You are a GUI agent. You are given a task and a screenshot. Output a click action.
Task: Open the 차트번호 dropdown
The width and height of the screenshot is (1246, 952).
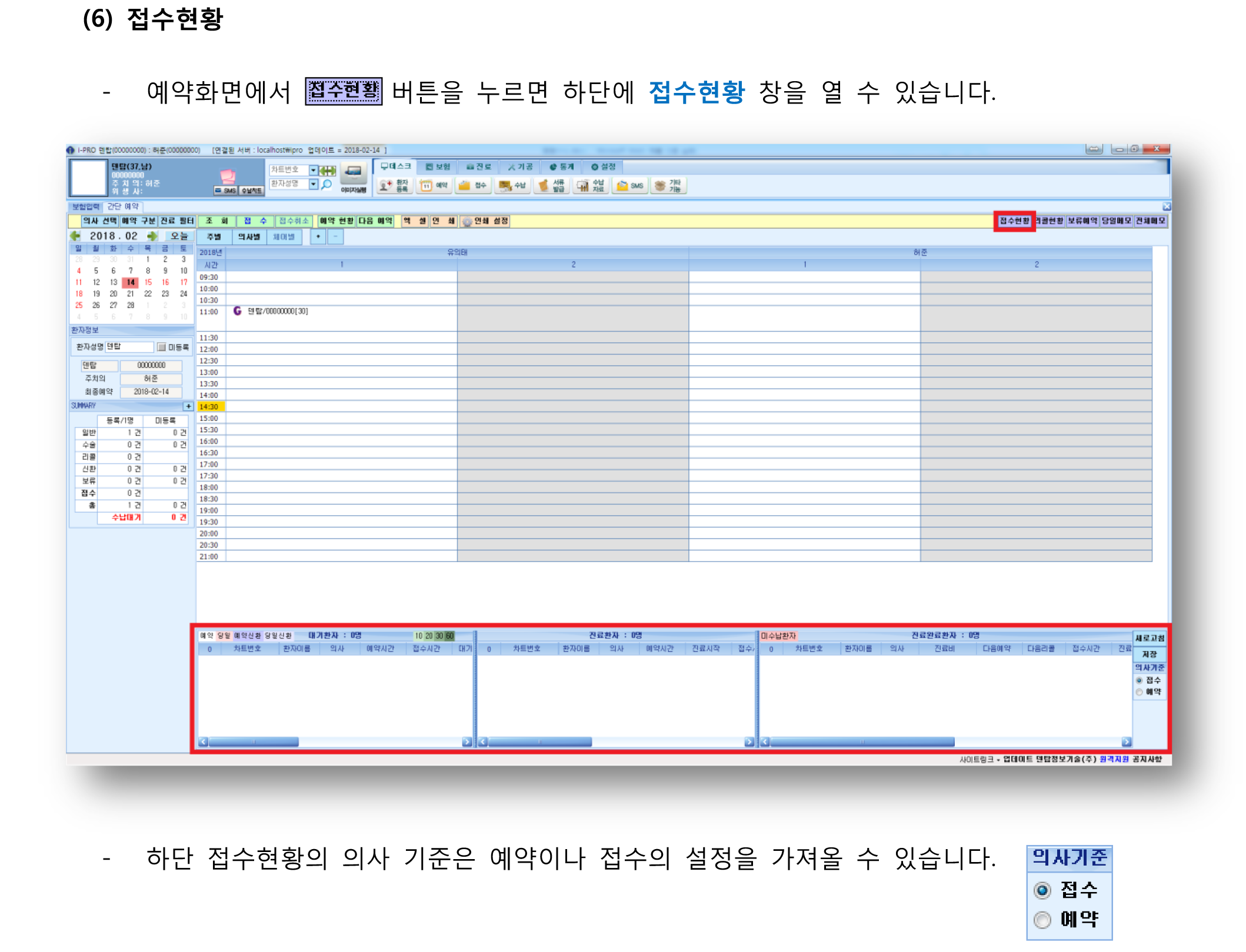[x=314, y=170]
